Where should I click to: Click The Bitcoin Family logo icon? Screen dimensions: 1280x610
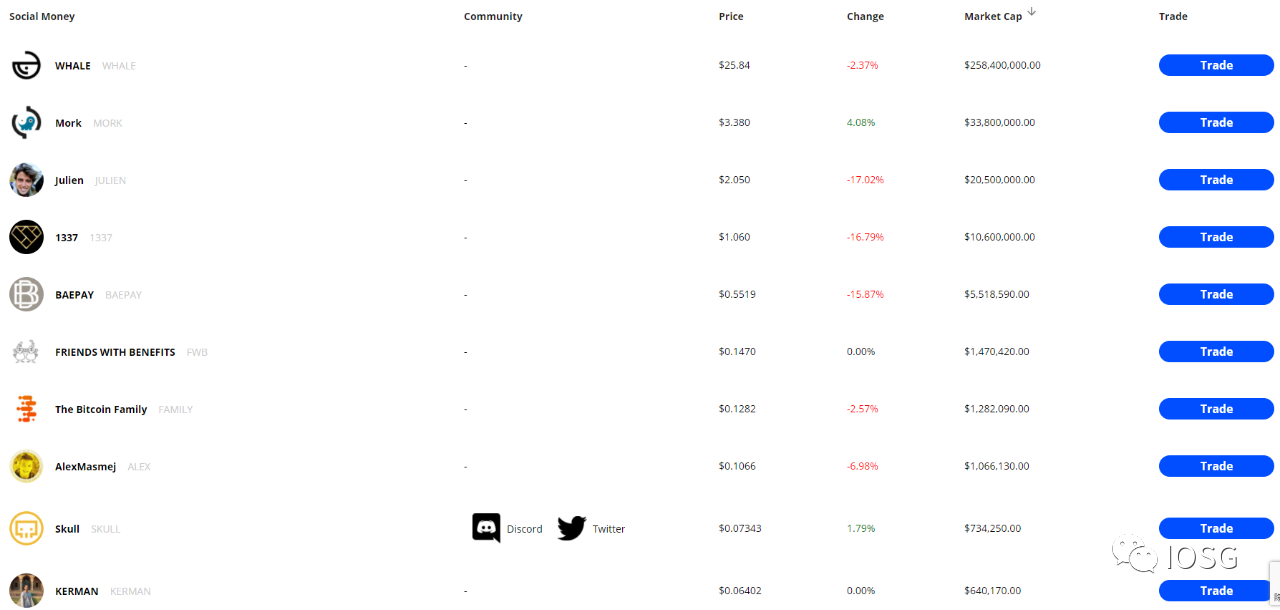click(26, 409)
